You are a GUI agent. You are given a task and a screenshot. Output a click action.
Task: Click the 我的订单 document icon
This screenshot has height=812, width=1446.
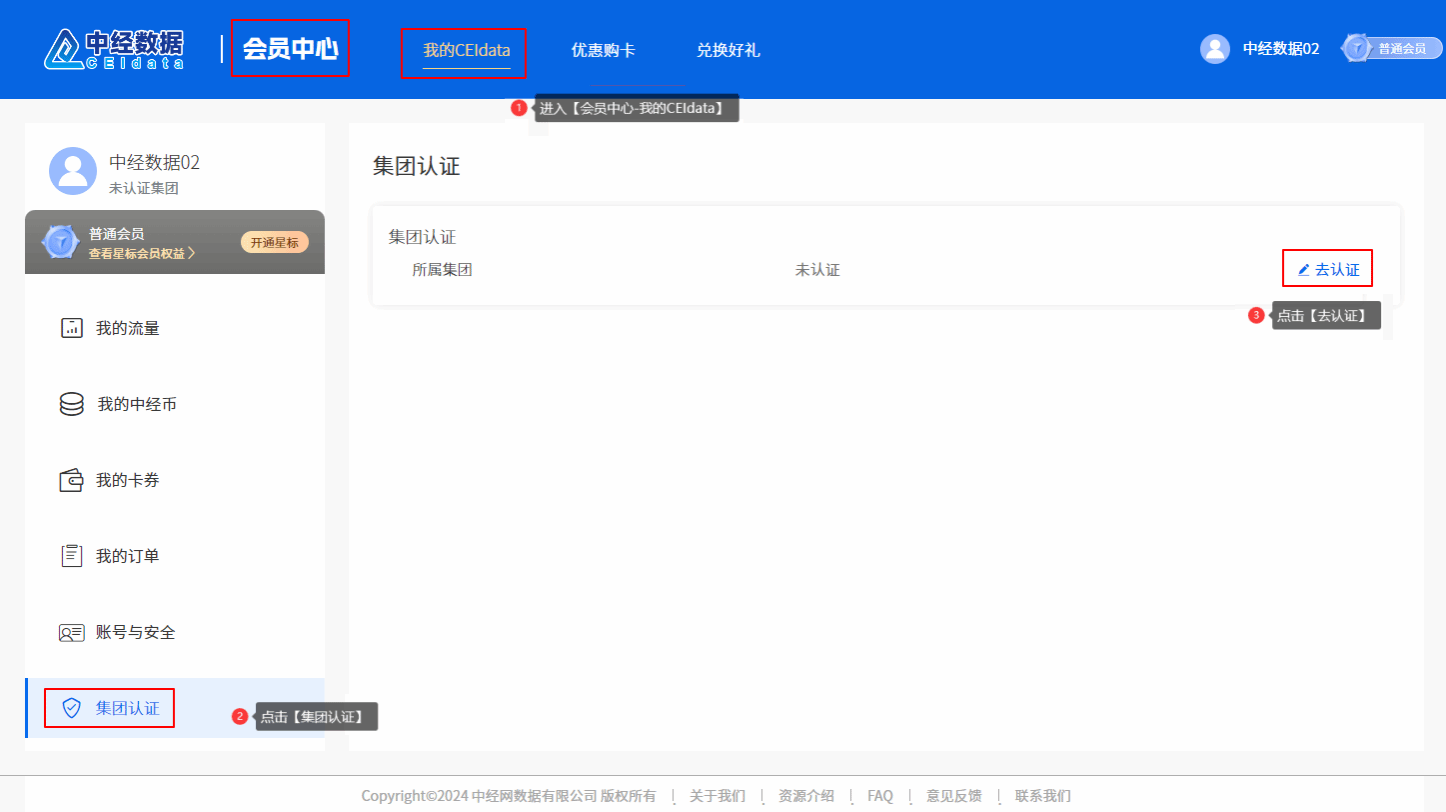click(71, 556)
